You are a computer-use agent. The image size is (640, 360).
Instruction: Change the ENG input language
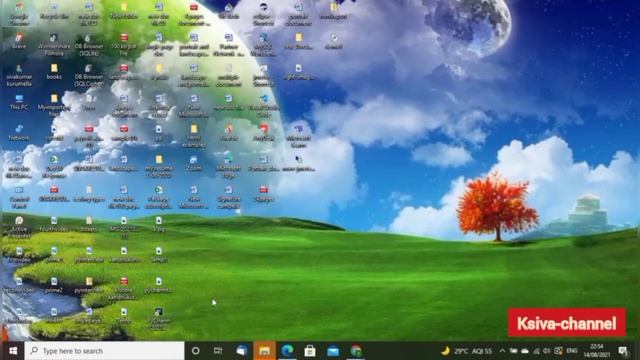572,351
